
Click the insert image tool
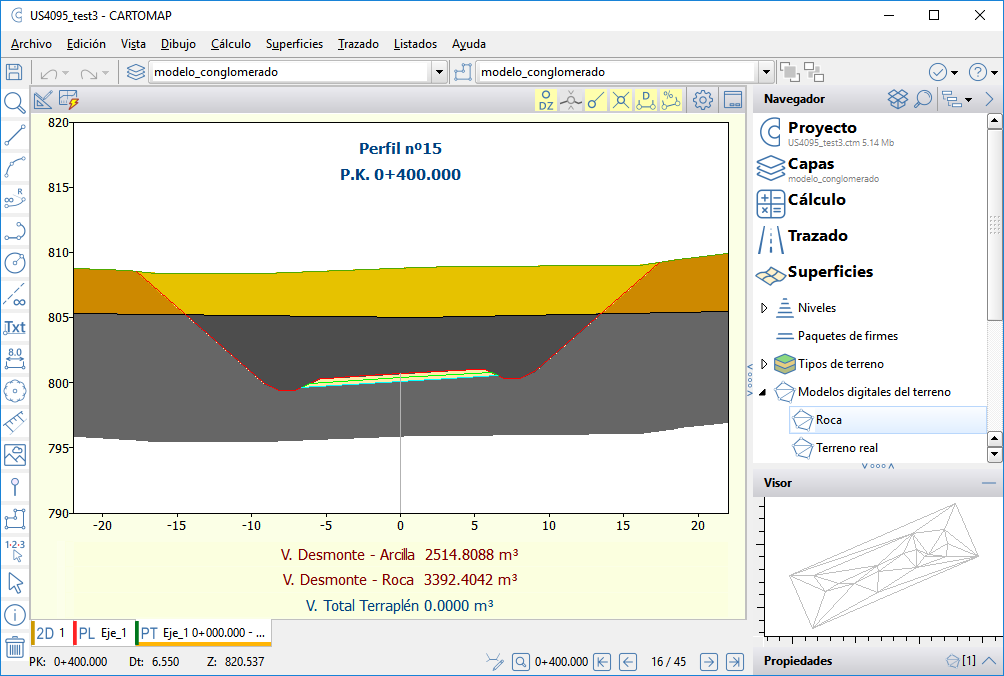click(14, 455)
